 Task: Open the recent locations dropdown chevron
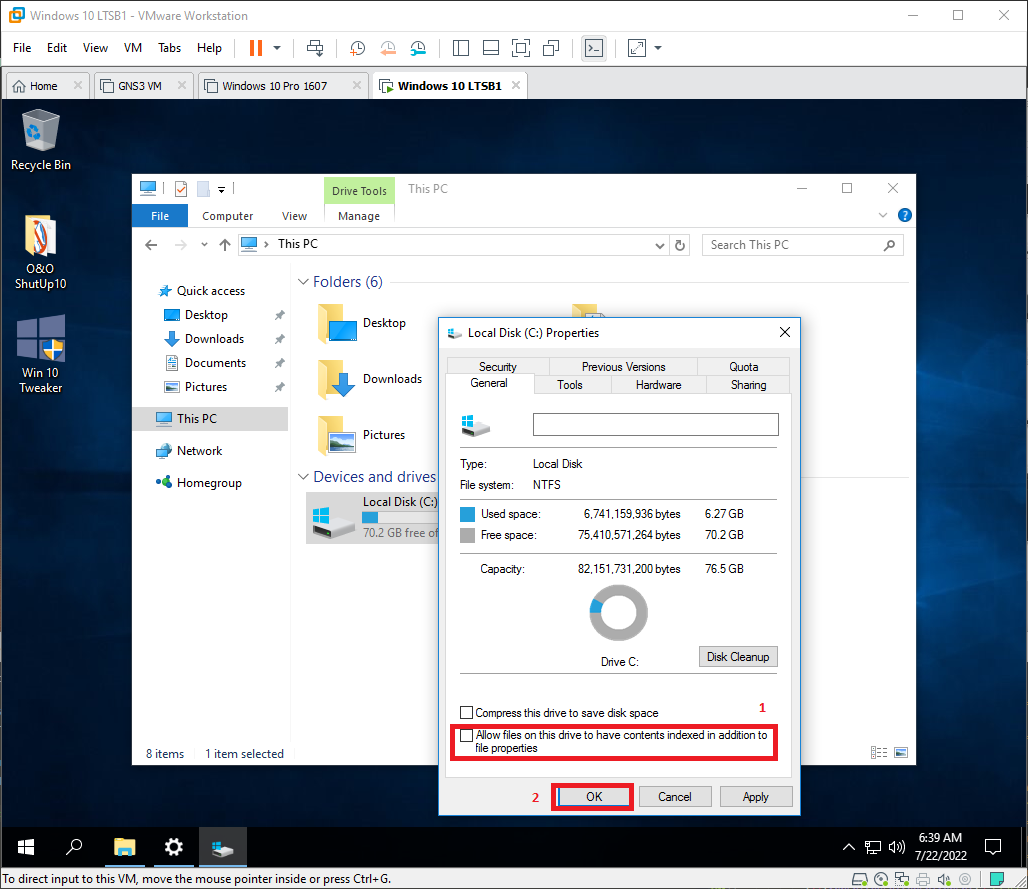click(204, 245)
